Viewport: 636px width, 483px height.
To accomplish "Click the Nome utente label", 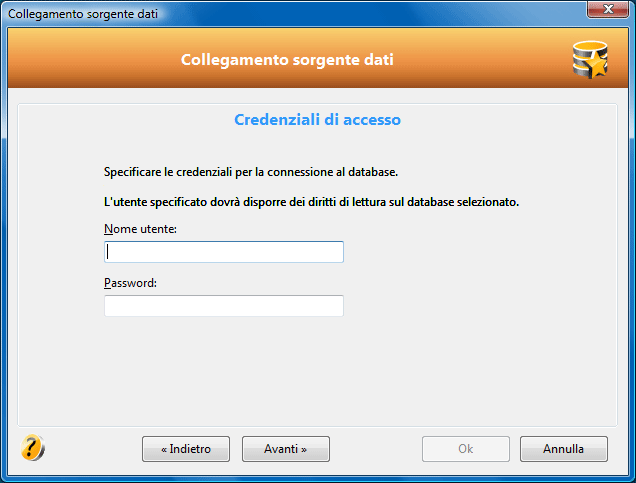I will [140, 229].
